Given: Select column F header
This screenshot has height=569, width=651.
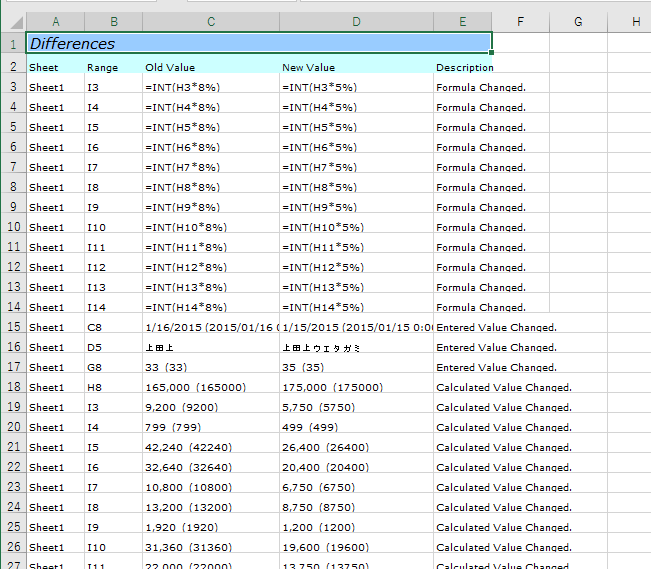Looking at the screenshot, I should [521, 21].
